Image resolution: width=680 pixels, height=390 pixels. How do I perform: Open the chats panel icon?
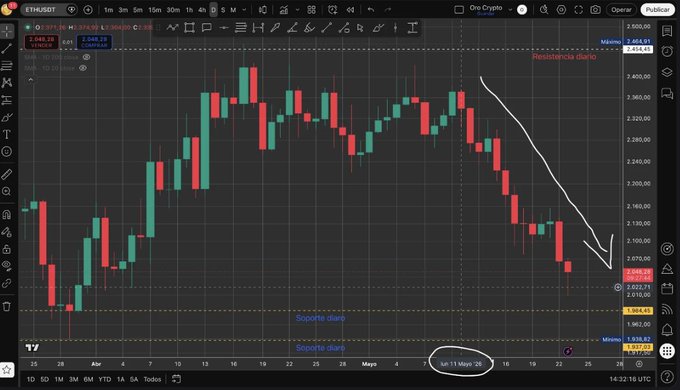[x=667, y=93]
